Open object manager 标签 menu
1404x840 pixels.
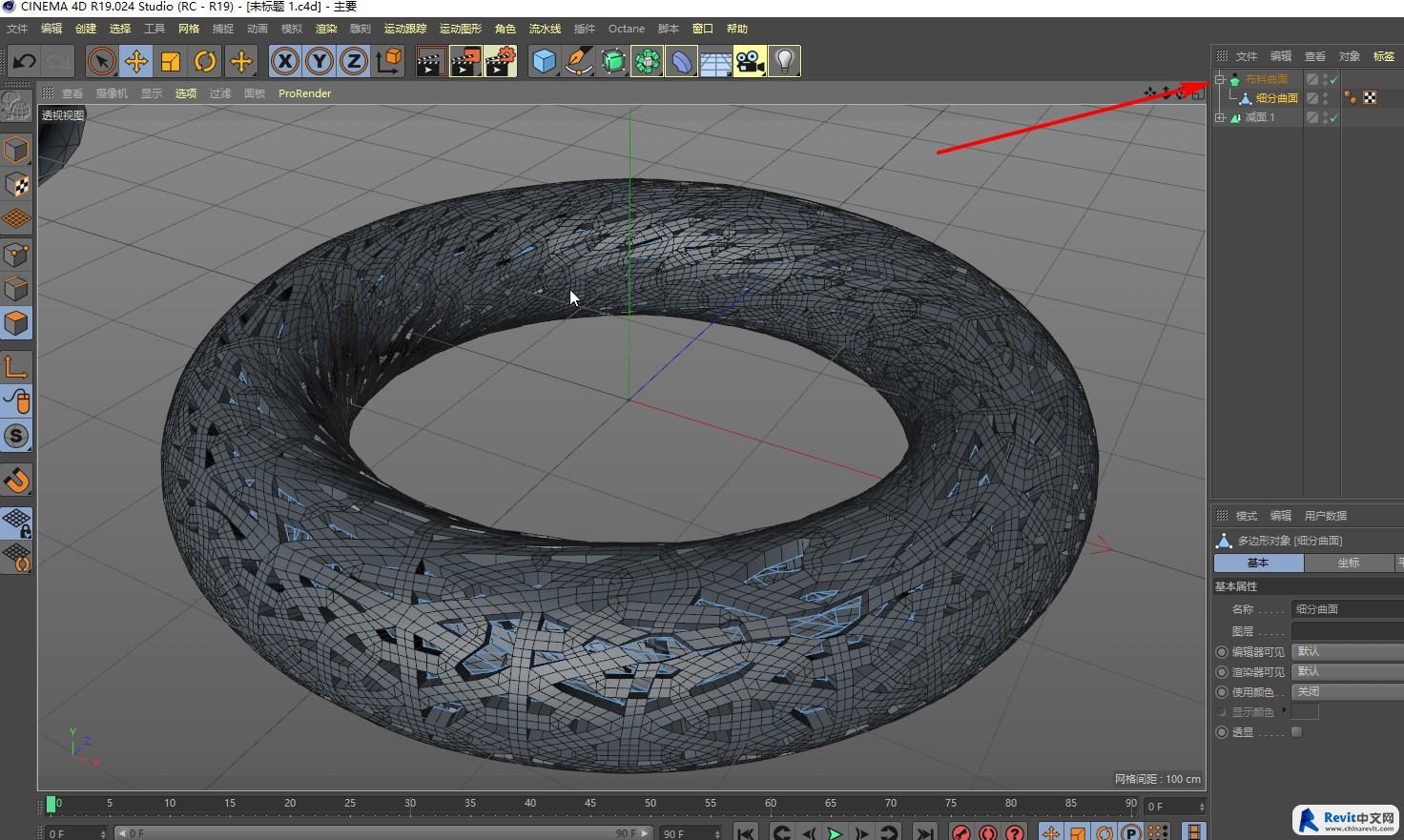pyautogui.click(x=1384, y=56)
